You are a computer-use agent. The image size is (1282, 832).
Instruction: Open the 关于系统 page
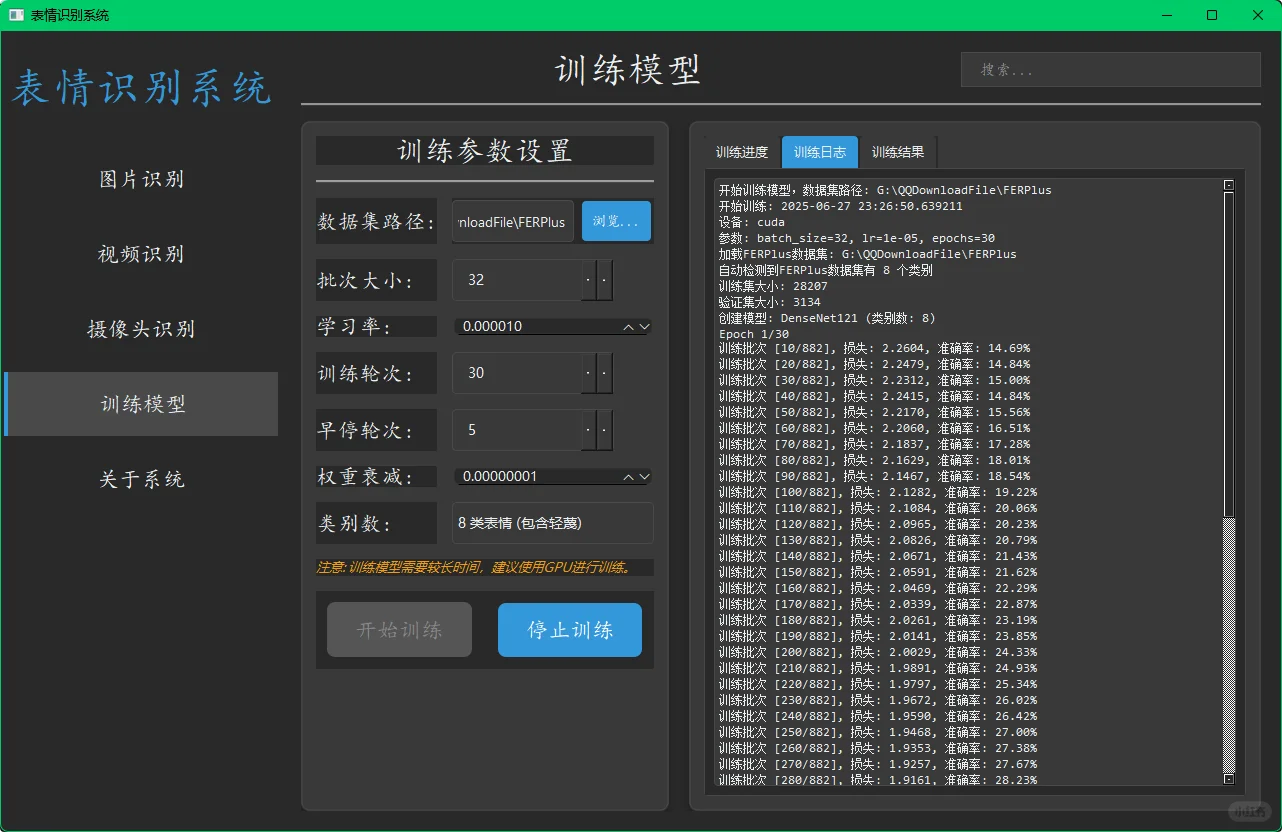141,479
